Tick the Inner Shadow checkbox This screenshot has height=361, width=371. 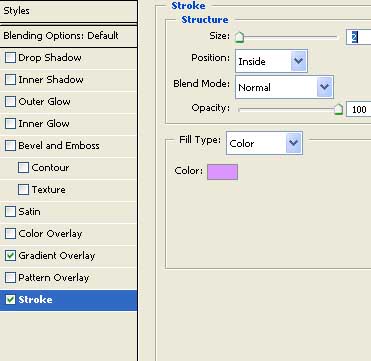pyautogui.click(x=10, y=80)
